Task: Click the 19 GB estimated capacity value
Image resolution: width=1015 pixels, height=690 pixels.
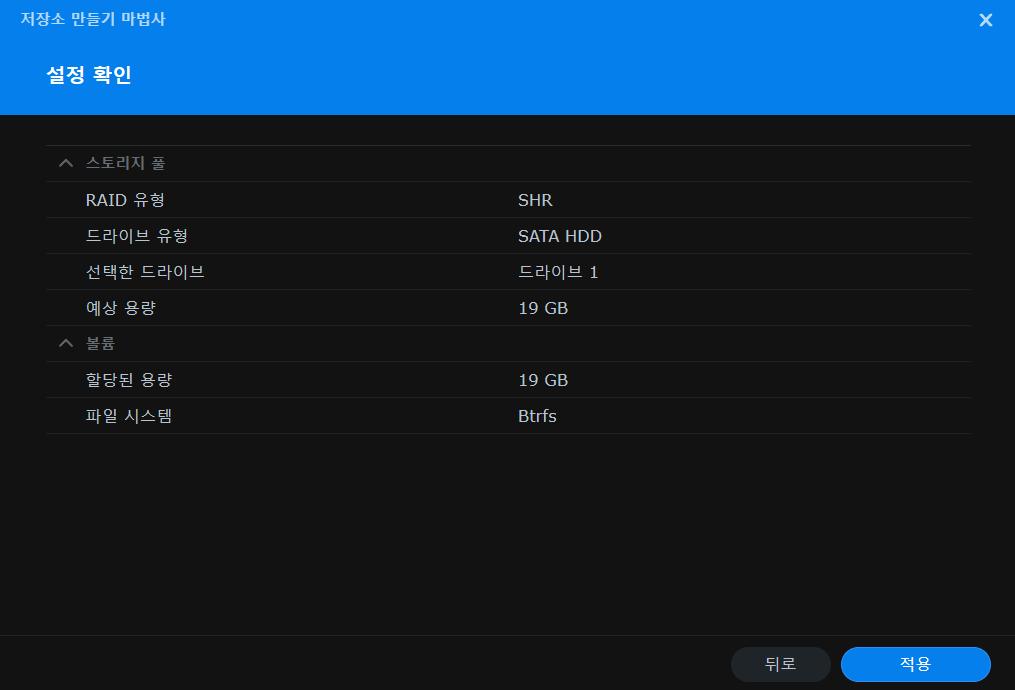Action: pyautogui.click(x=543, y=308)
